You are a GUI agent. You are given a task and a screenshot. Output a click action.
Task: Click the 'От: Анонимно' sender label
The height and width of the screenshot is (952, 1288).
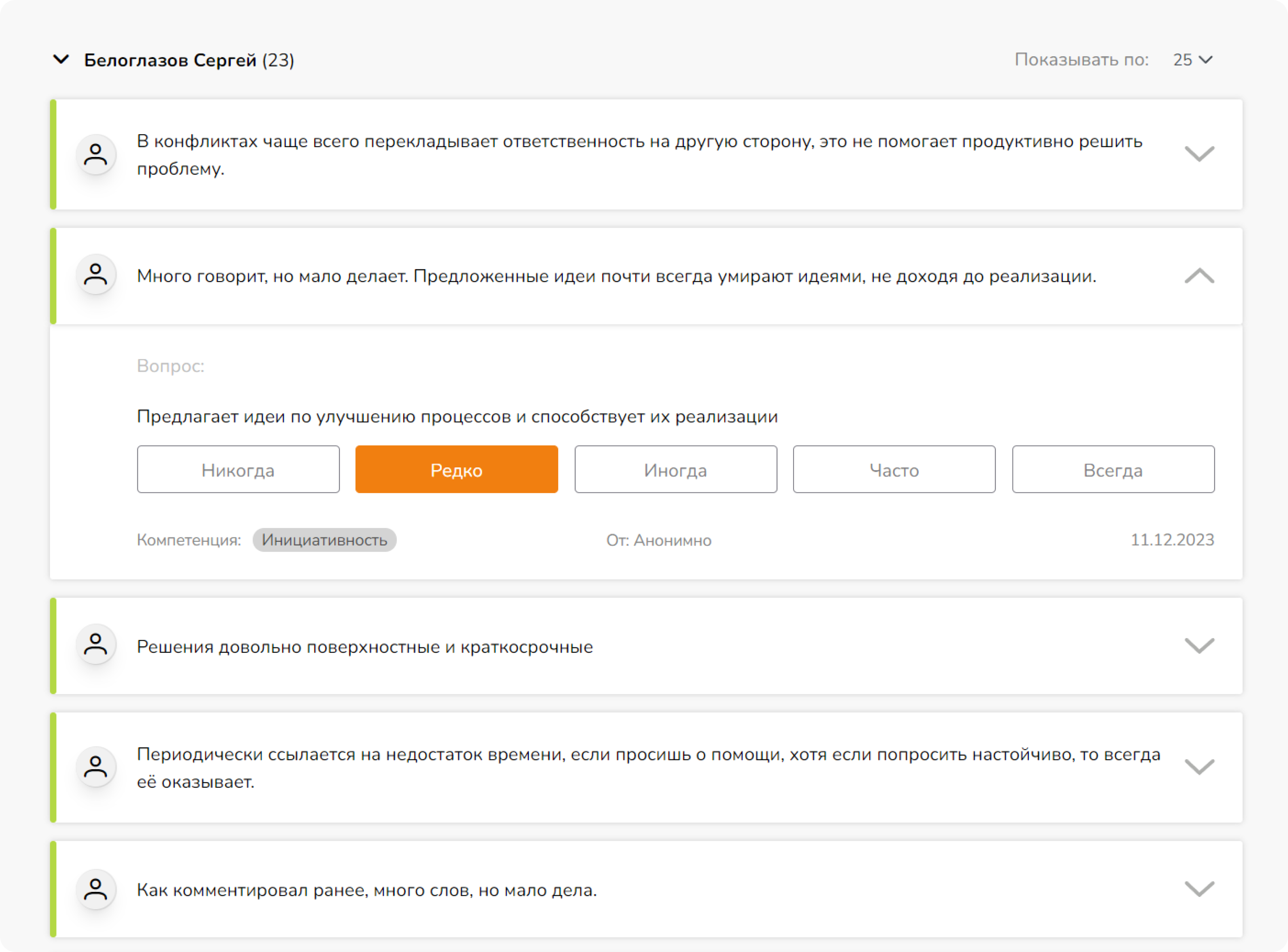click(x=658, y=540)
